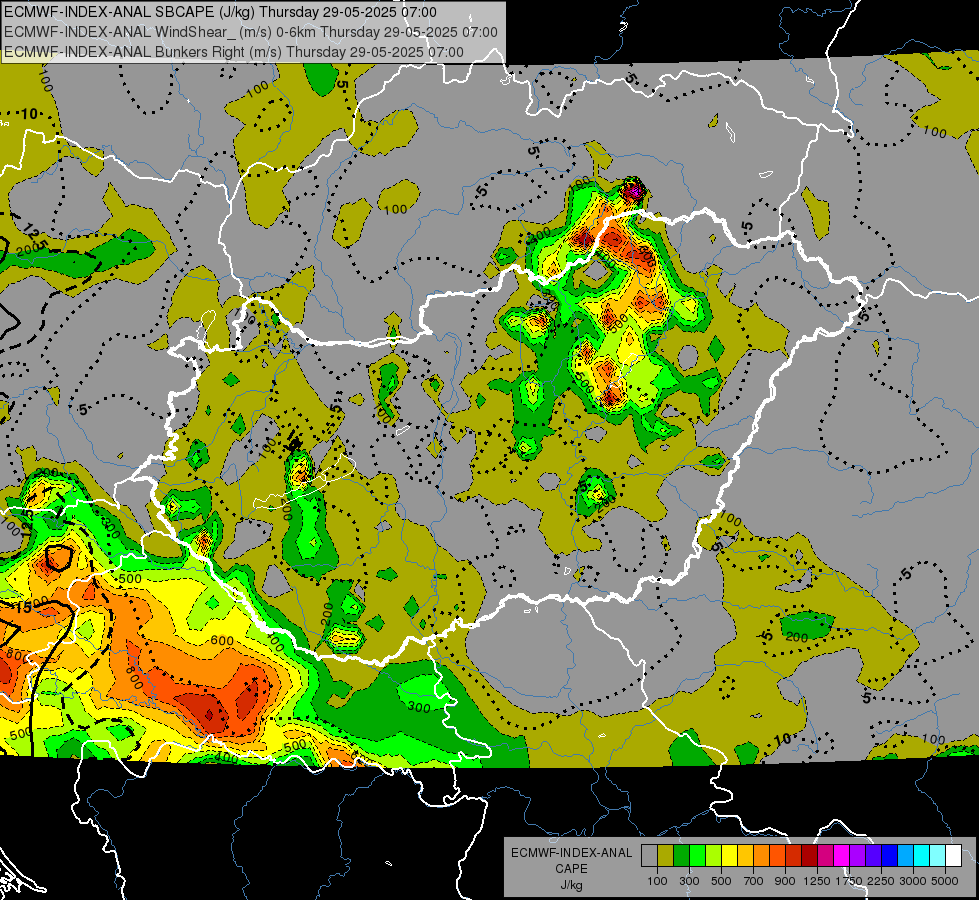979x900 pixels.
Task: Select the white swatch ending the legend
Action: point(953,855)
